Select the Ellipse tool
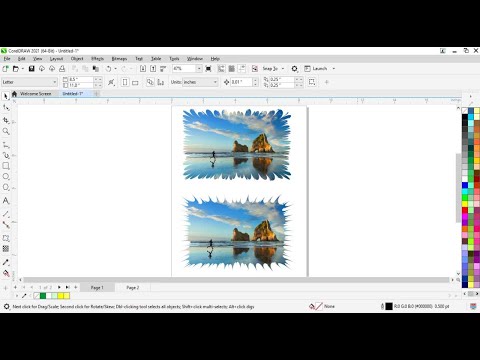This screenshot has height=360, width=480. pyautogui.click(x=6, y=176)
